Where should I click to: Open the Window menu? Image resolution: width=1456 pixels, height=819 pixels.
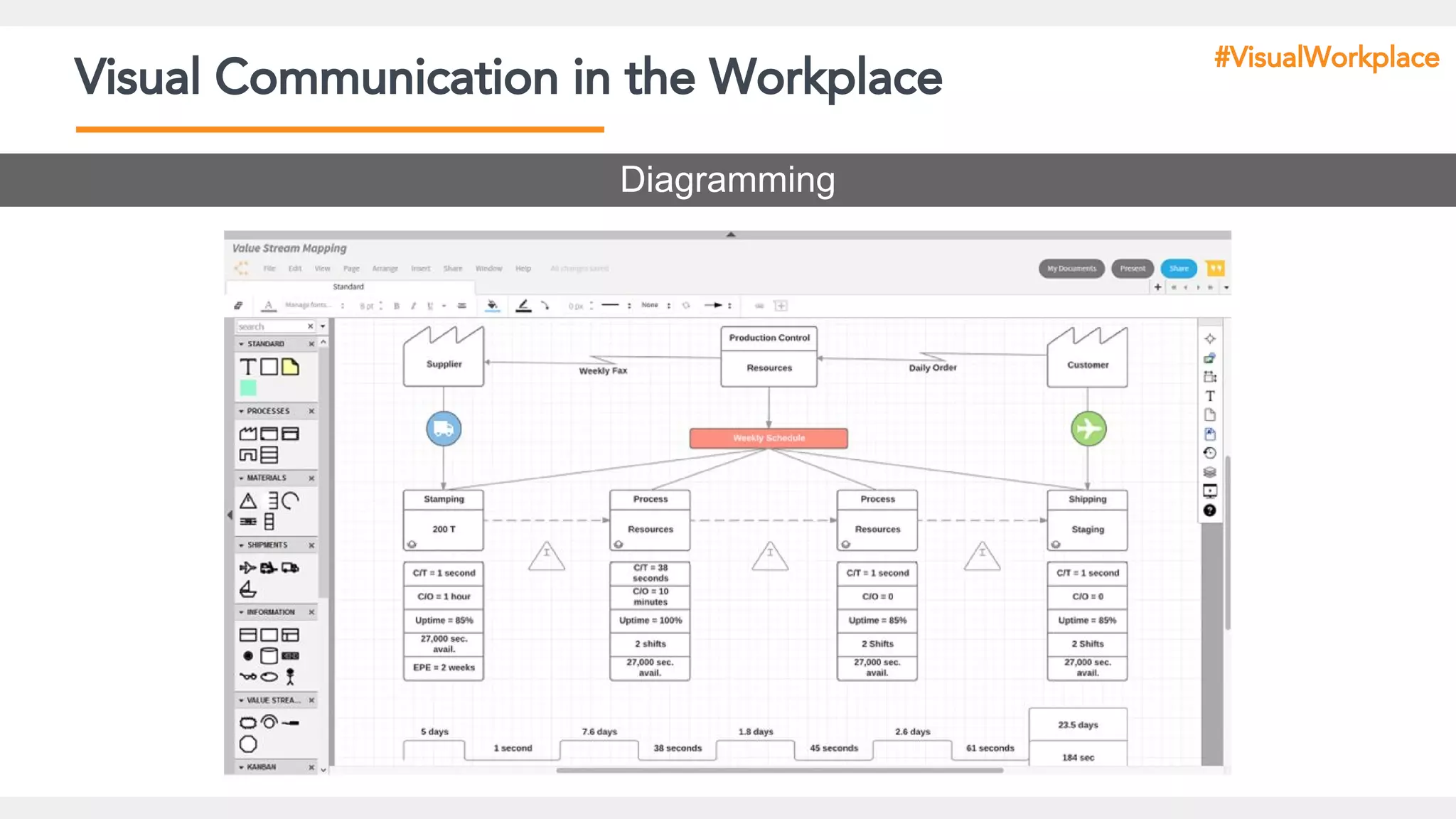pos(489,269)
